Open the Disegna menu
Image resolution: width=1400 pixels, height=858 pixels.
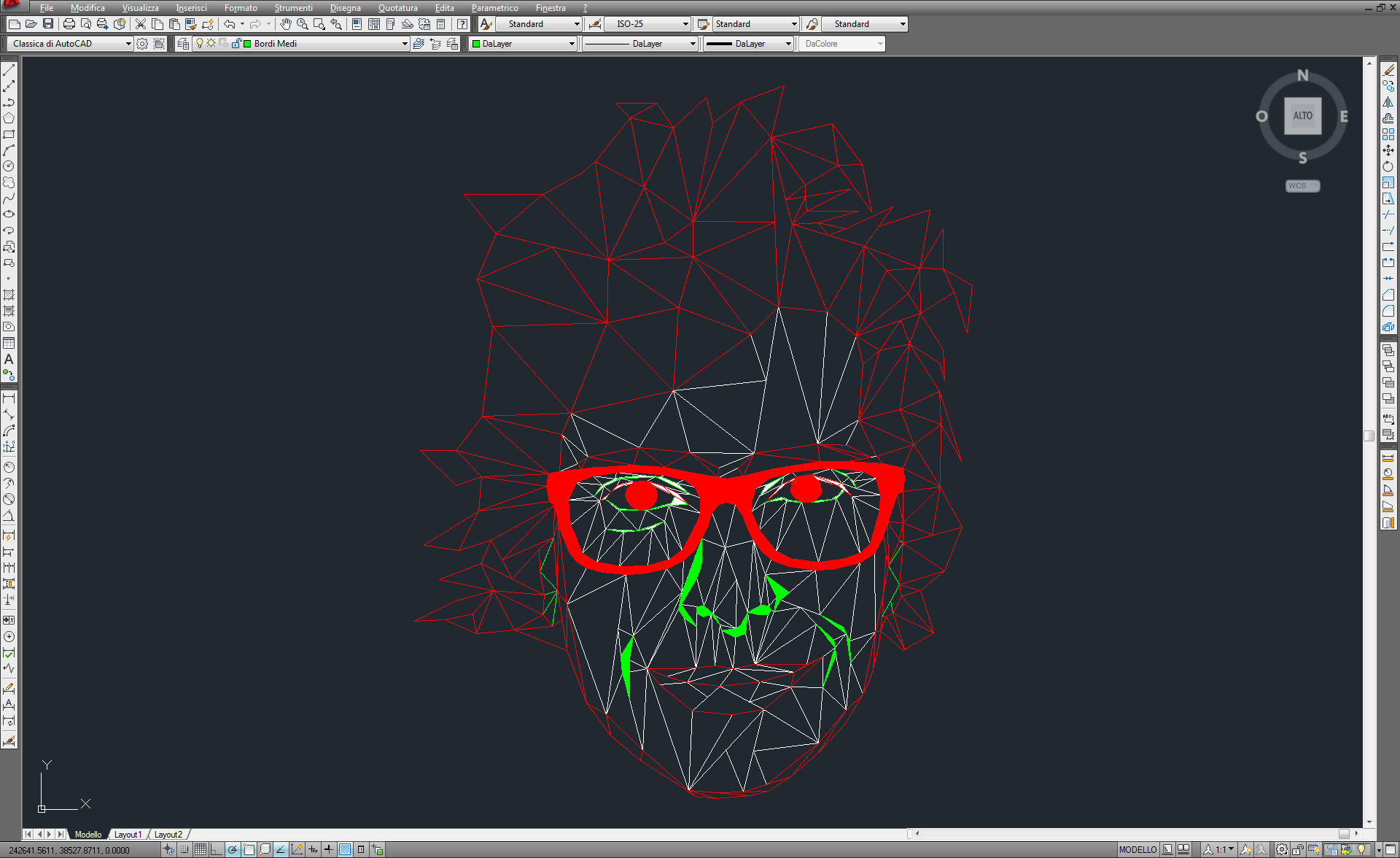point(345,8)
